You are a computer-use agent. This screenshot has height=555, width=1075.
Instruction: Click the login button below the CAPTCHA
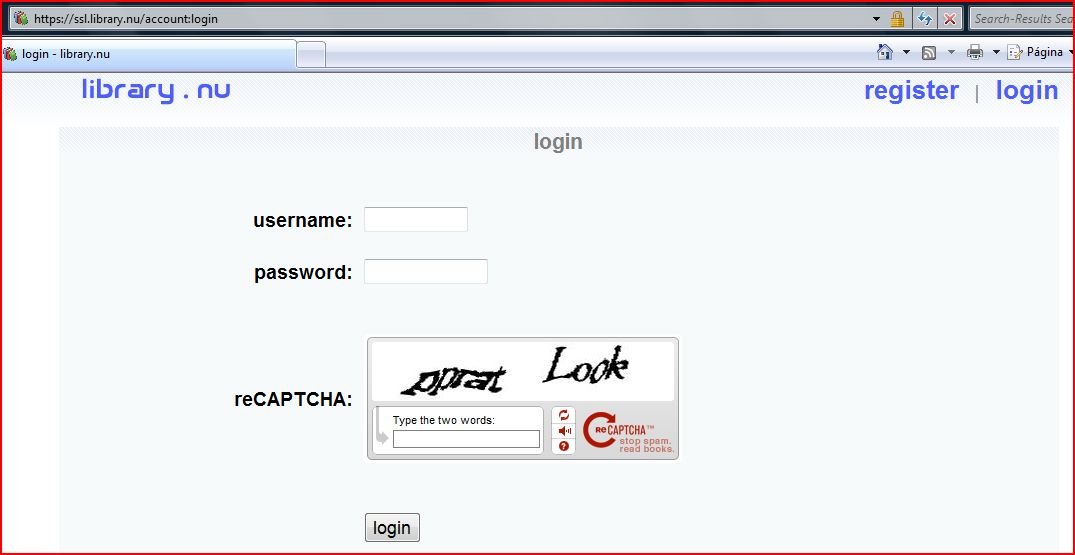click(392, 528)
